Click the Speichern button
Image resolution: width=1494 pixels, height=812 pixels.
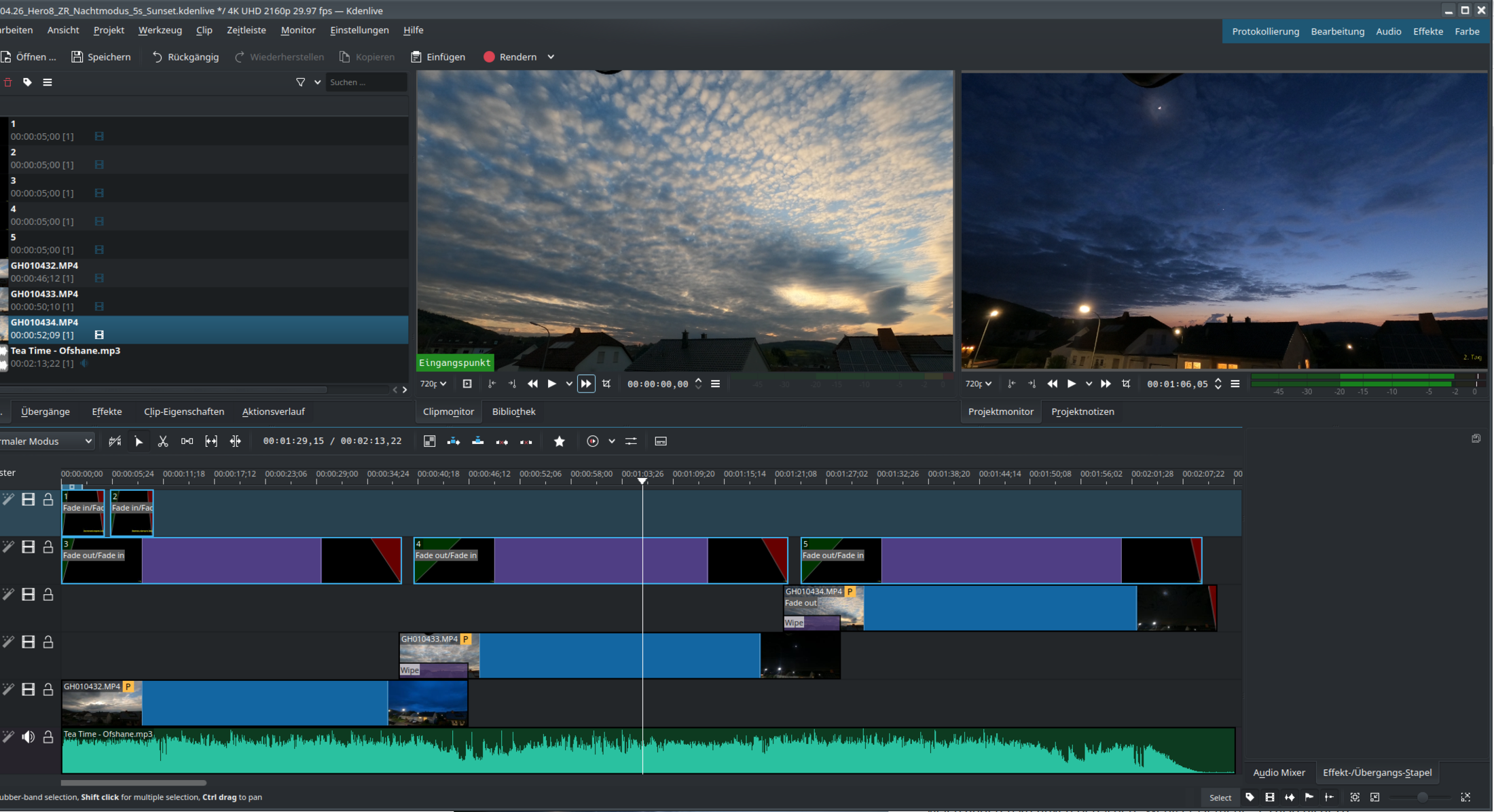(101, 57)
